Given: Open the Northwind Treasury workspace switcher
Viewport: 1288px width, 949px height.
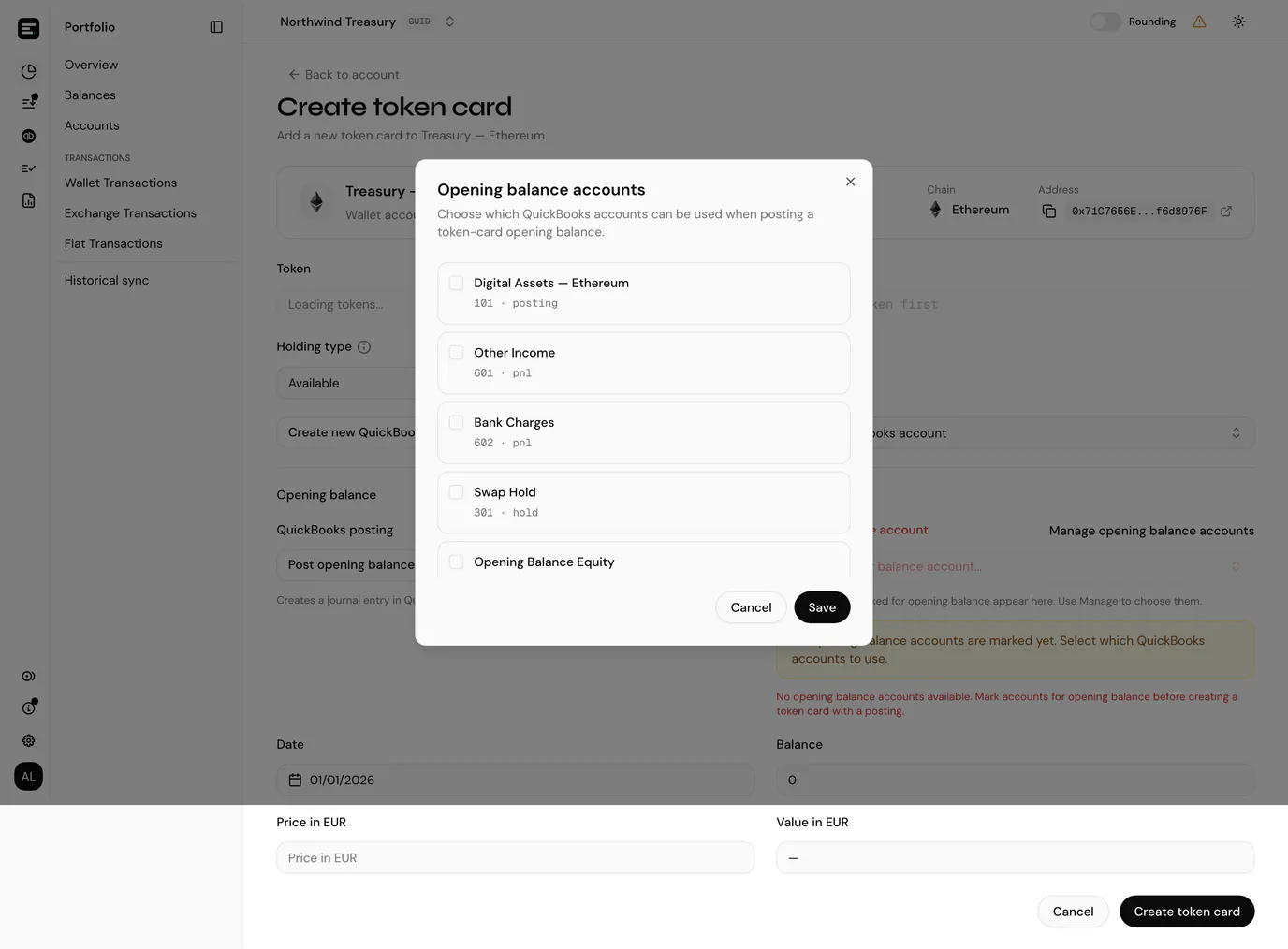Looking at the screenshot, I should pyautogui.click(x=367, y=22).
